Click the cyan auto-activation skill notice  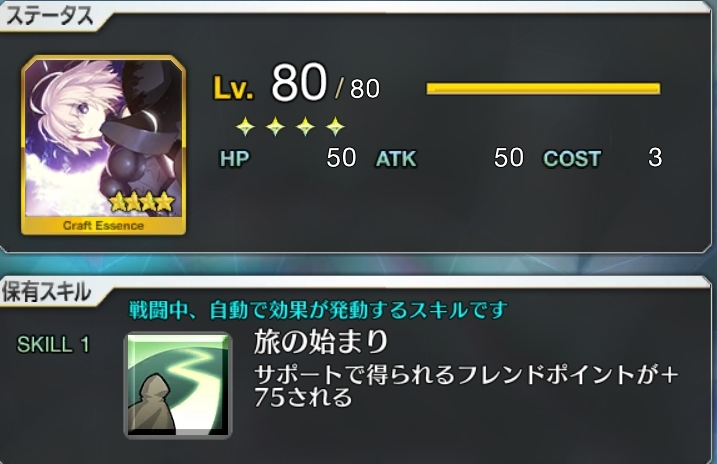(x=318, y=310)
